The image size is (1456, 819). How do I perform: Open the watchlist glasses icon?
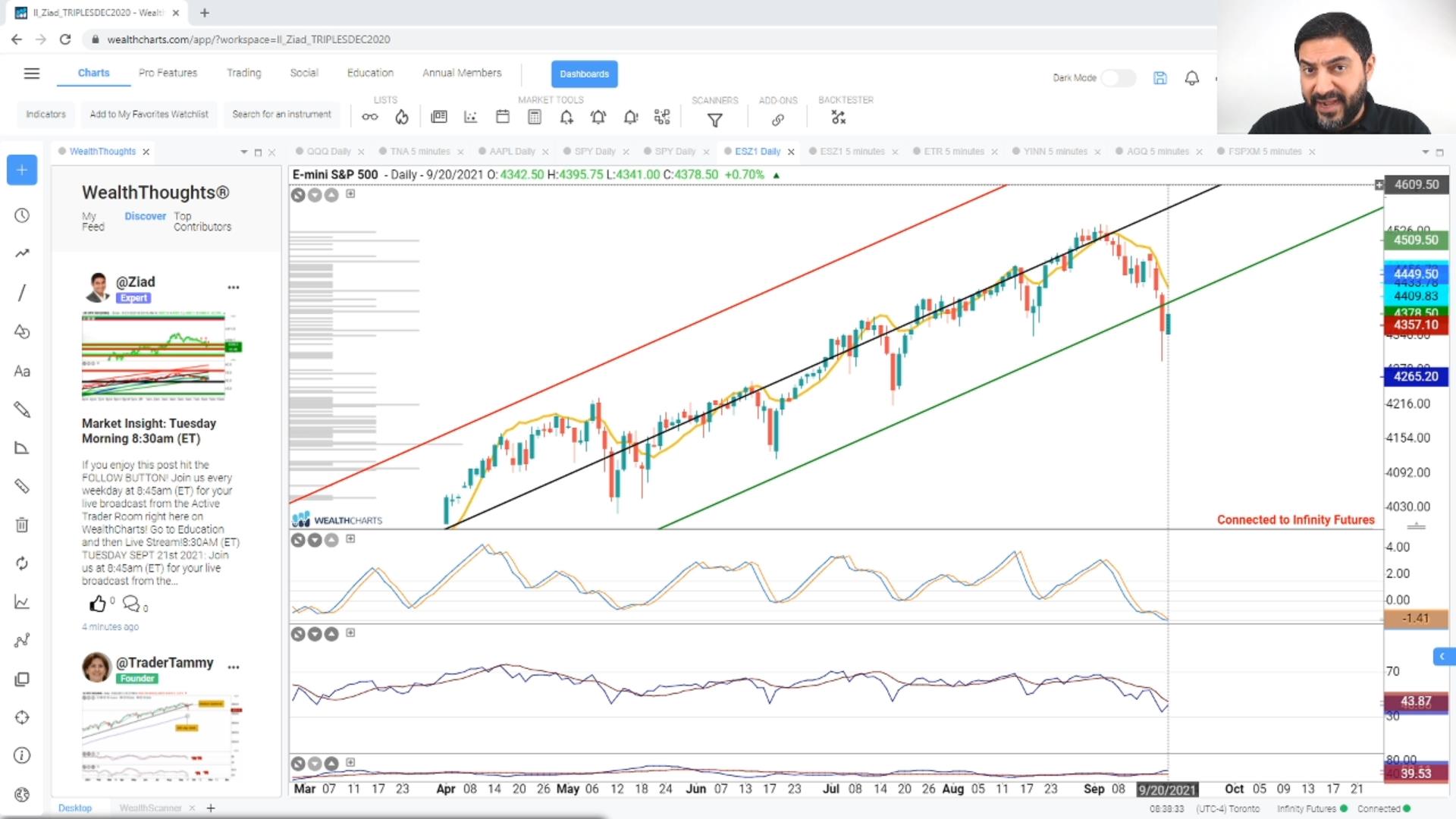[369, 117]
